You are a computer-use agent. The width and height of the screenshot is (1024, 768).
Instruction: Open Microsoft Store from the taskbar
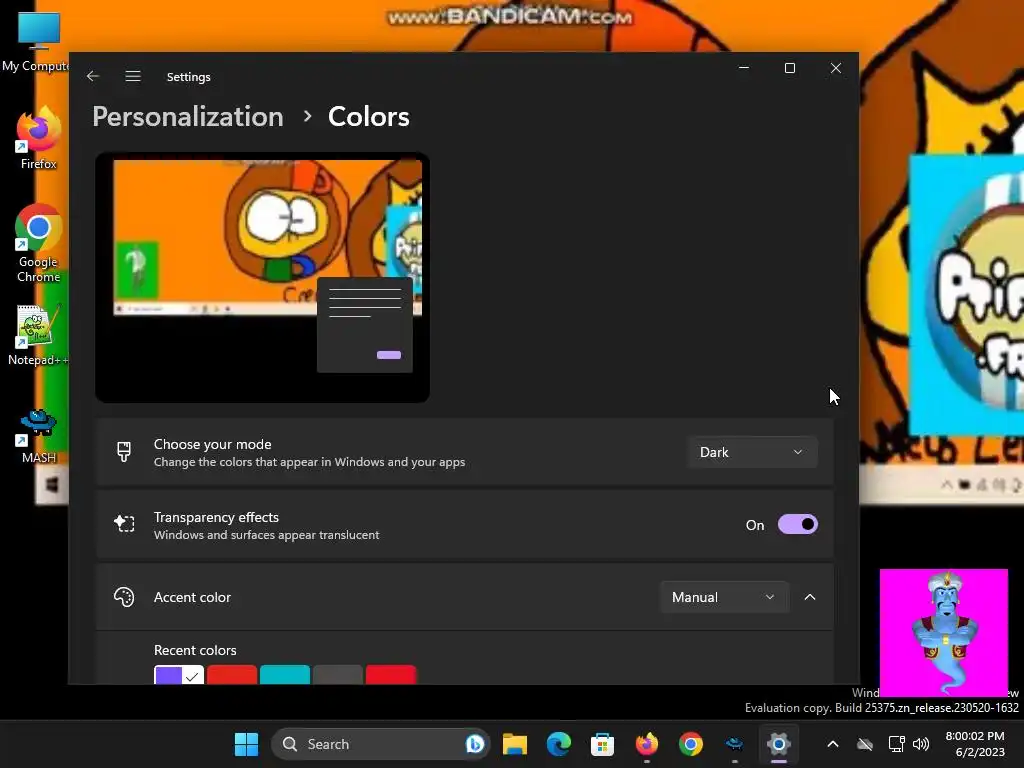(602, 744)
